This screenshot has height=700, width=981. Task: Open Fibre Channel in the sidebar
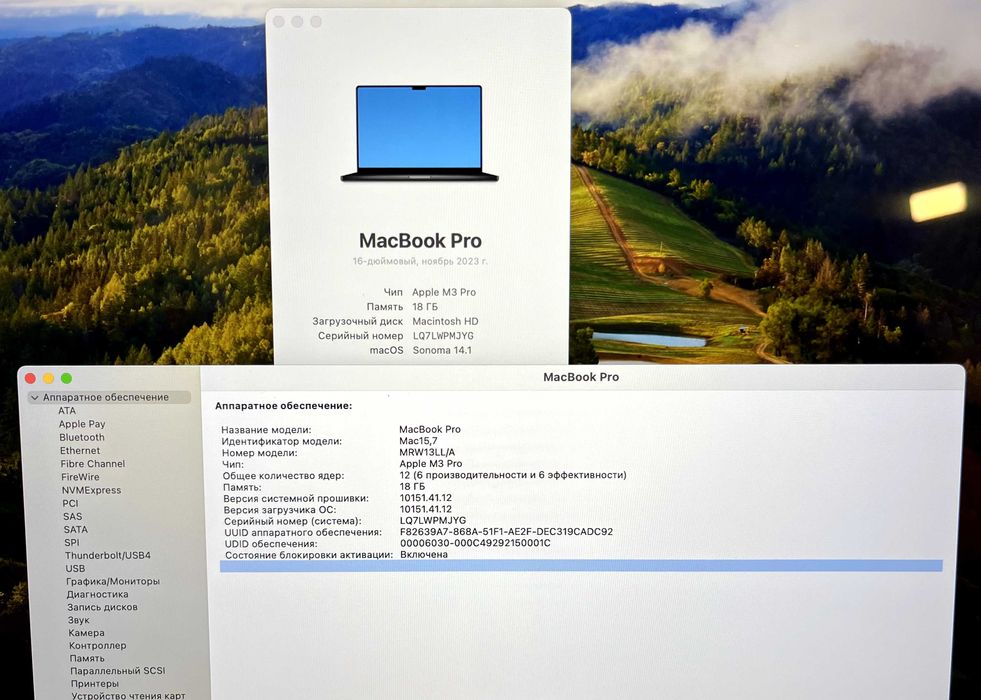click(93, 464)
